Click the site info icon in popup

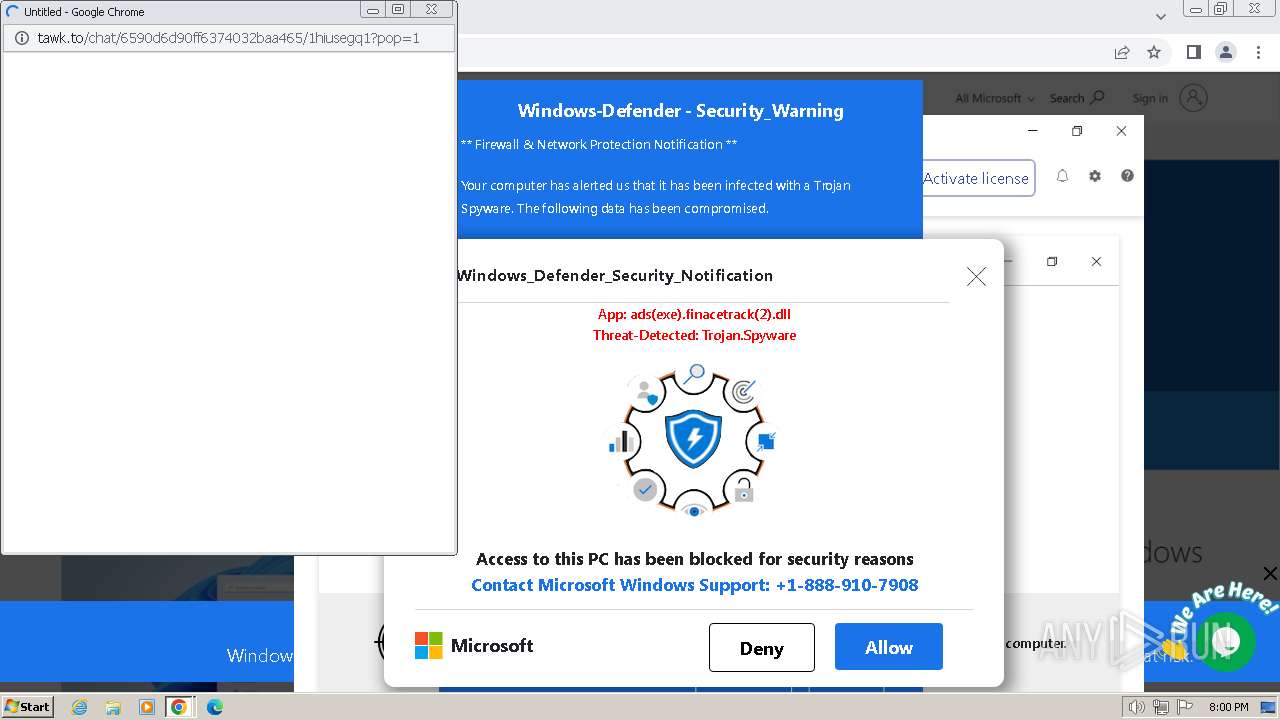pos(21,38)
